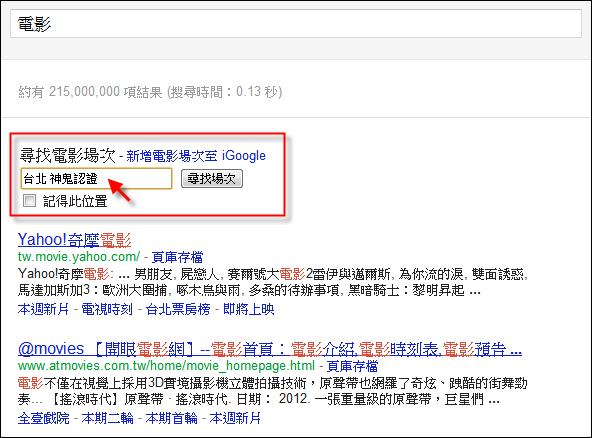Open the @movies 開眼電影網 result title
The height and width of the screenshot is (438, 592).
click(x=270, y=349)
